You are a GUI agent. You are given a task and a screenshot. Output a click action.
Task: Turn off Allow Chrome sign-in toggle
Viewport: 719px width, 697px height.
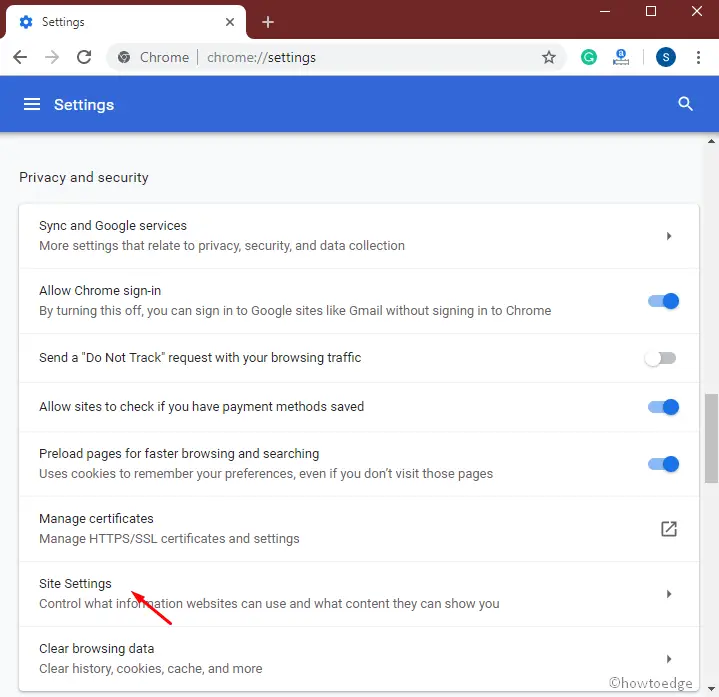pos(663,301)
